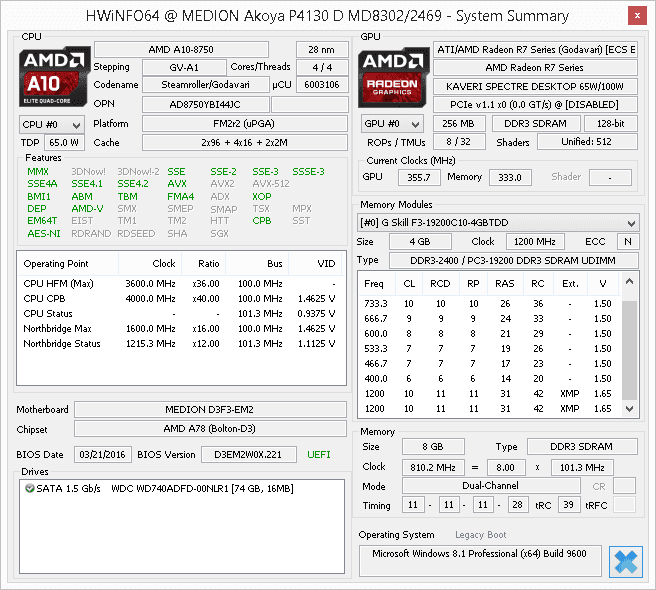This screenshot has width=656, height=590.
Task: Open the GPU #0 selector dropdown
Action: click(x=392, y=124)
